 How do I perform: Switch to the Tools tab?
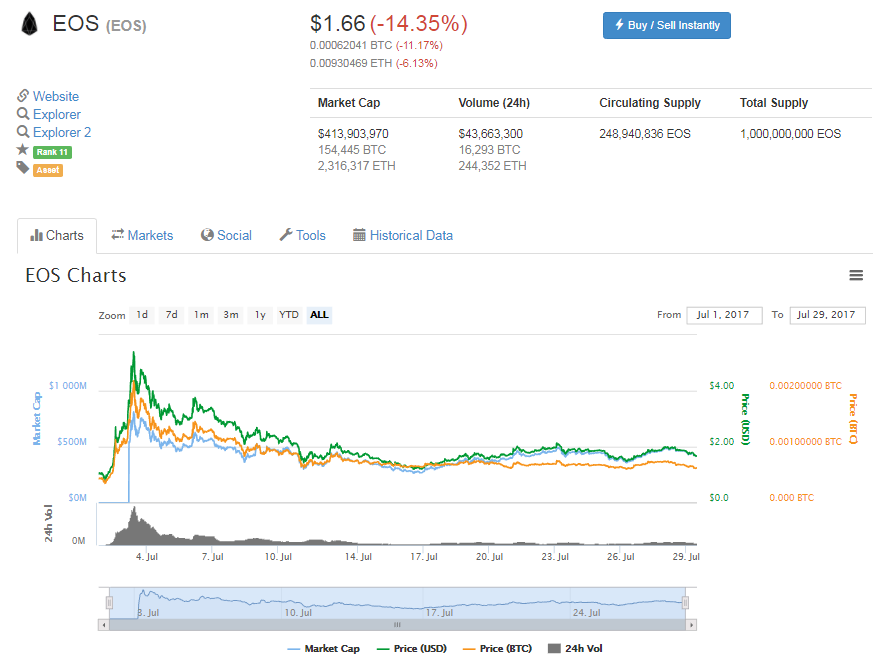pos(302,236)
